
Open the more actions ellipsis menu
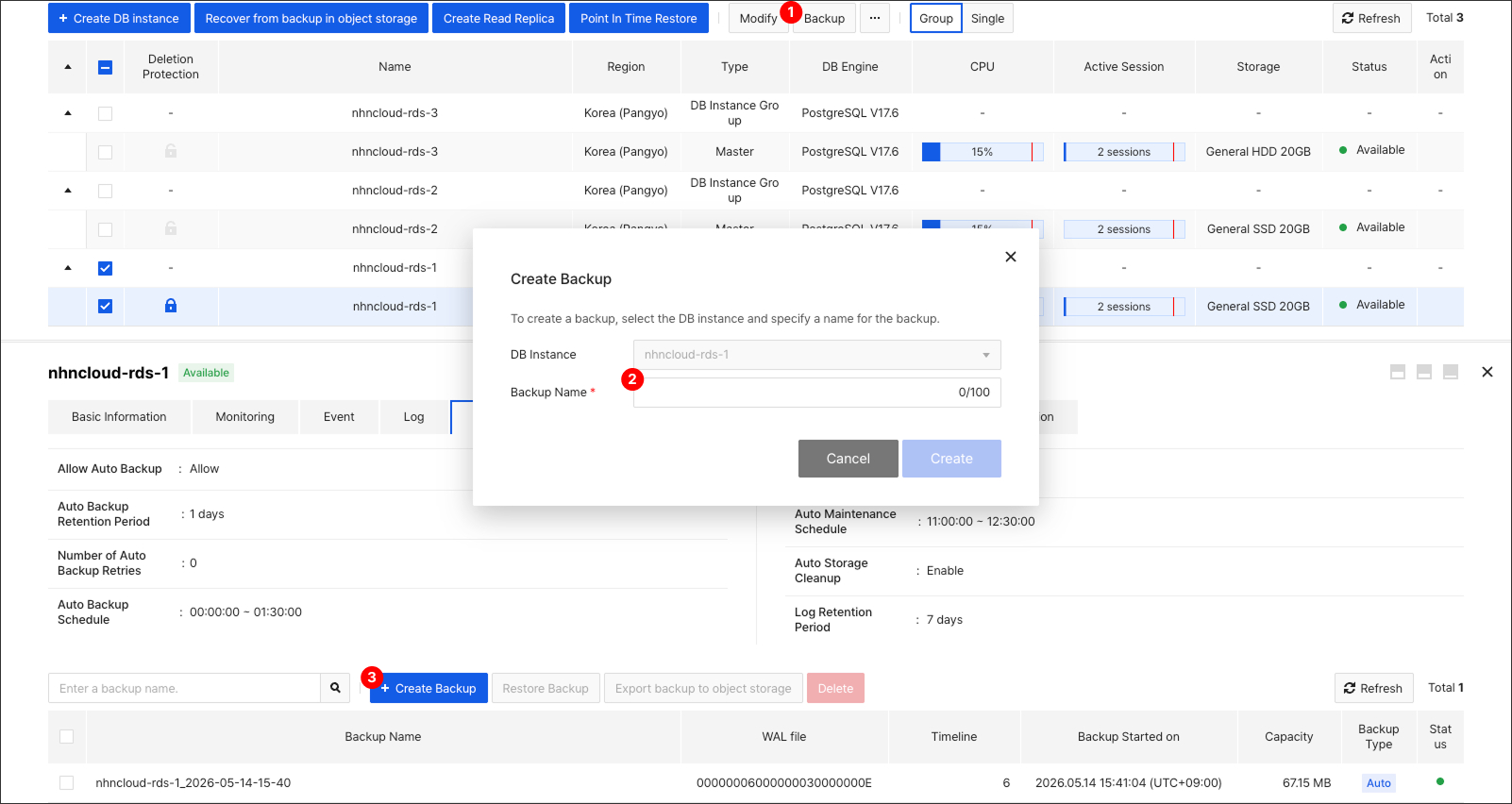(875, 18)
